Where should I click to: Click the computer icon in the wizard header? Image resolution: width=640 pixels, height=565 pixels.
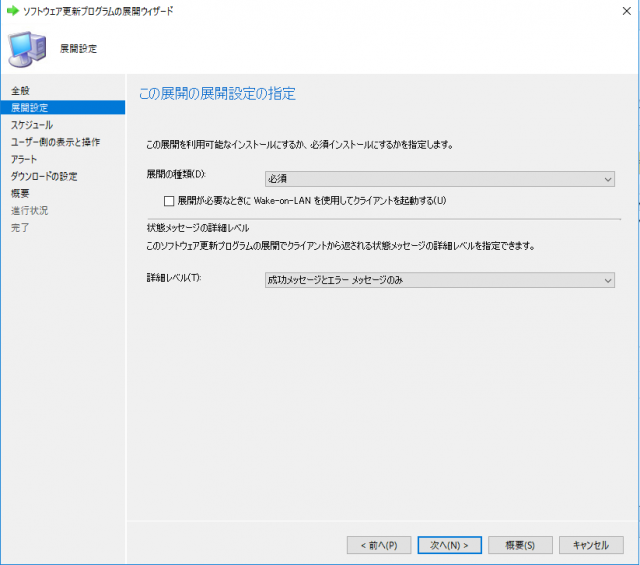click(28, 47)
